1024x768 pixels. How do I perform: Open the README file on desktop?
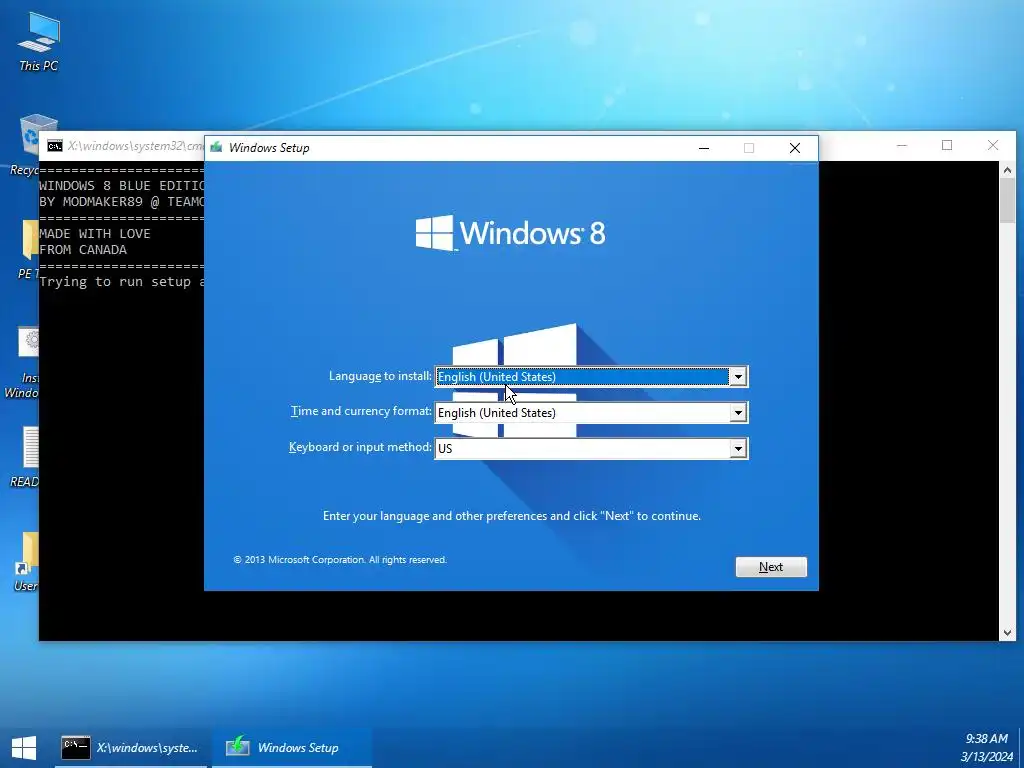(x=26, y=457)
